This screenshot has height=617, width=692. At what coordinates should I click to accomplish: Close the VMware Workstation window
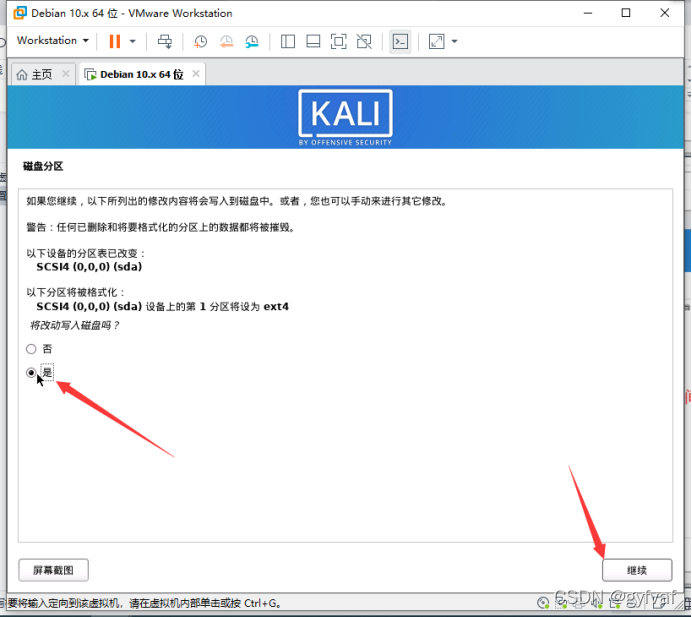(665, 13)
